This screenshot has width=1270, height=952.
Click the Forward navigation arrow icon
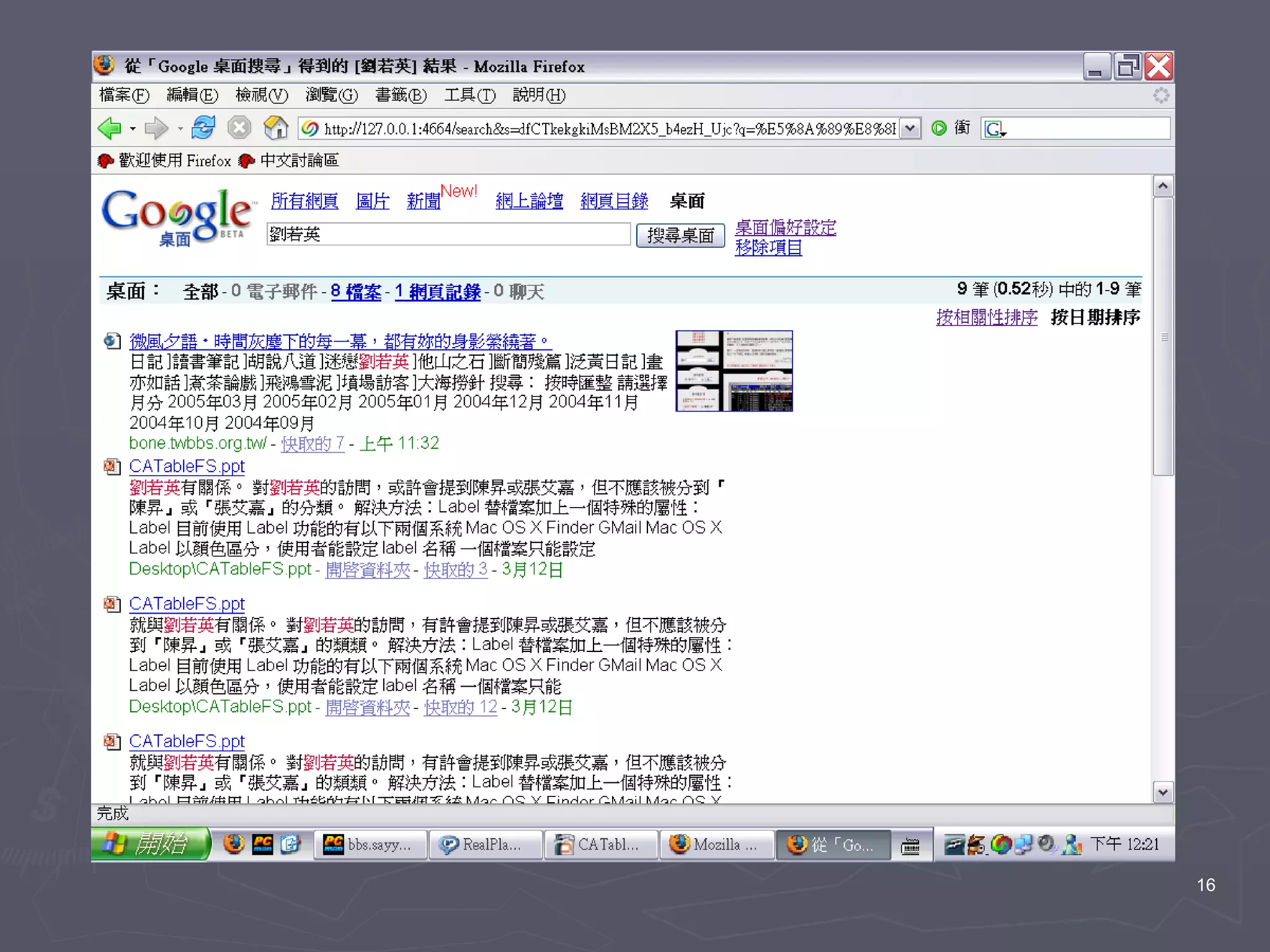[x=156, y=128]
